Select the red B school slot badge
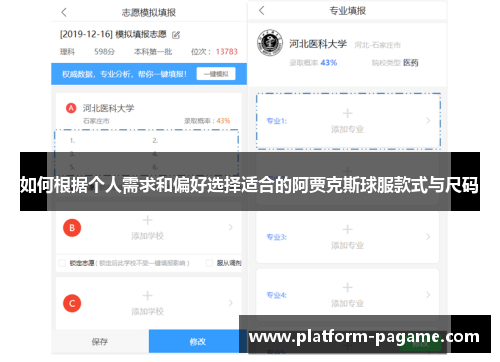This screenshot has height=362, width=500. tap(72, 228)
